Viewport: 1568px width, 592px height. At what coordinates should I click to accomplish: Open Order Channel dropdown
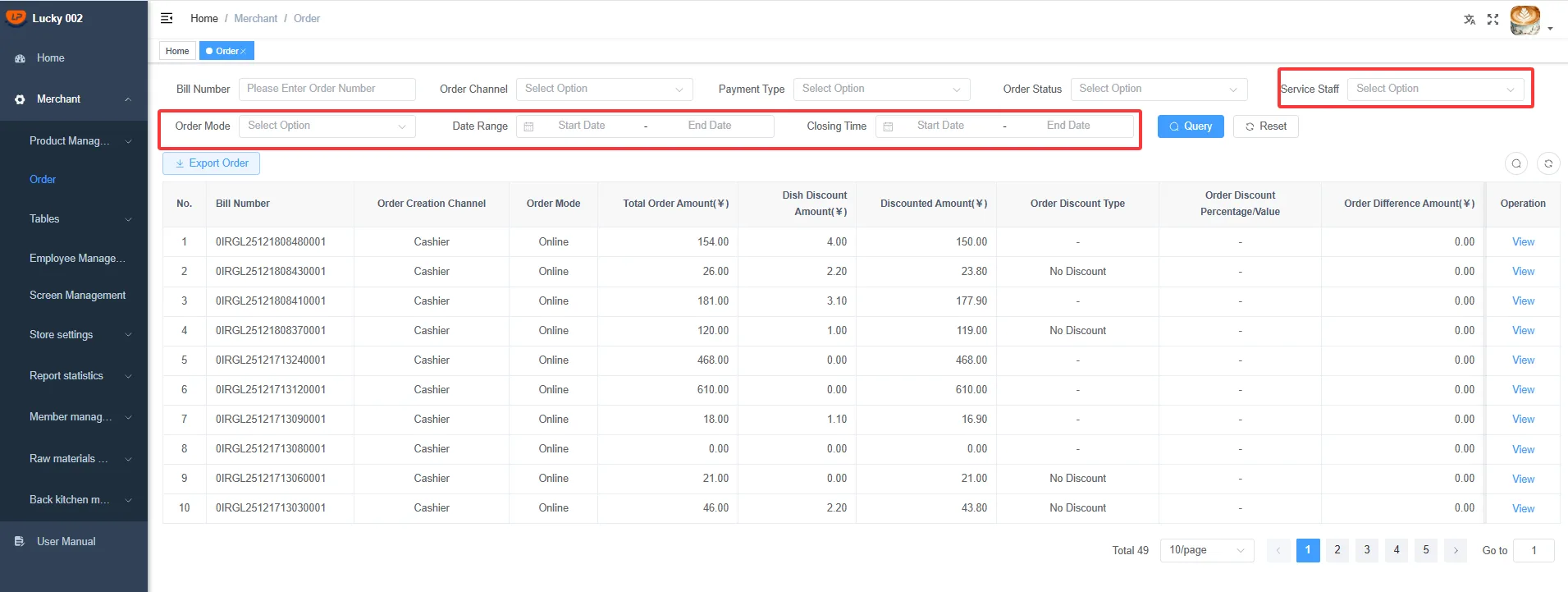(605, 89)
